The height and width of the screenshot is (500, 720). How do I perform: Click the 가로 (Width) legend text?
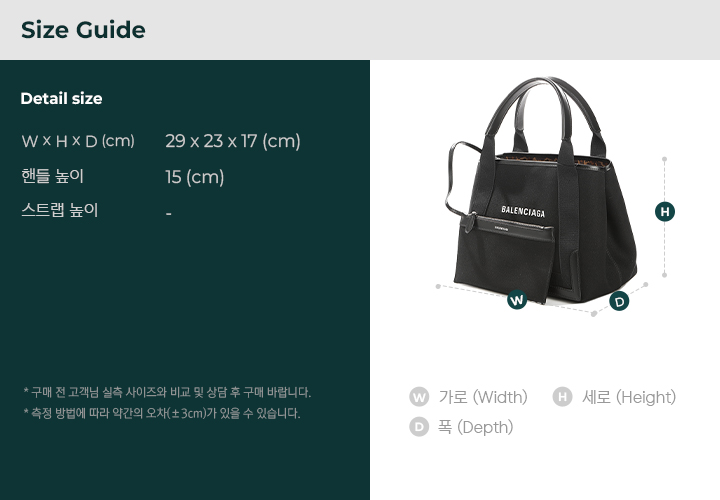coord(483,397)
